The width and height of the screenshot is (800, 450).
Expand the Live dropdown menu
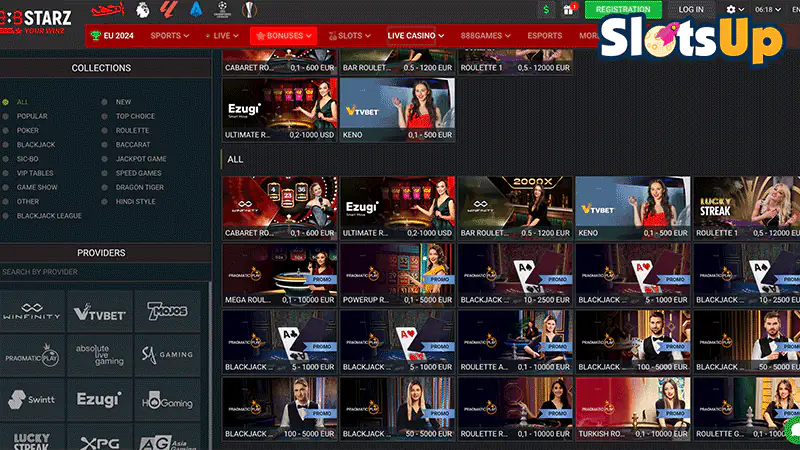click(222, 36)
